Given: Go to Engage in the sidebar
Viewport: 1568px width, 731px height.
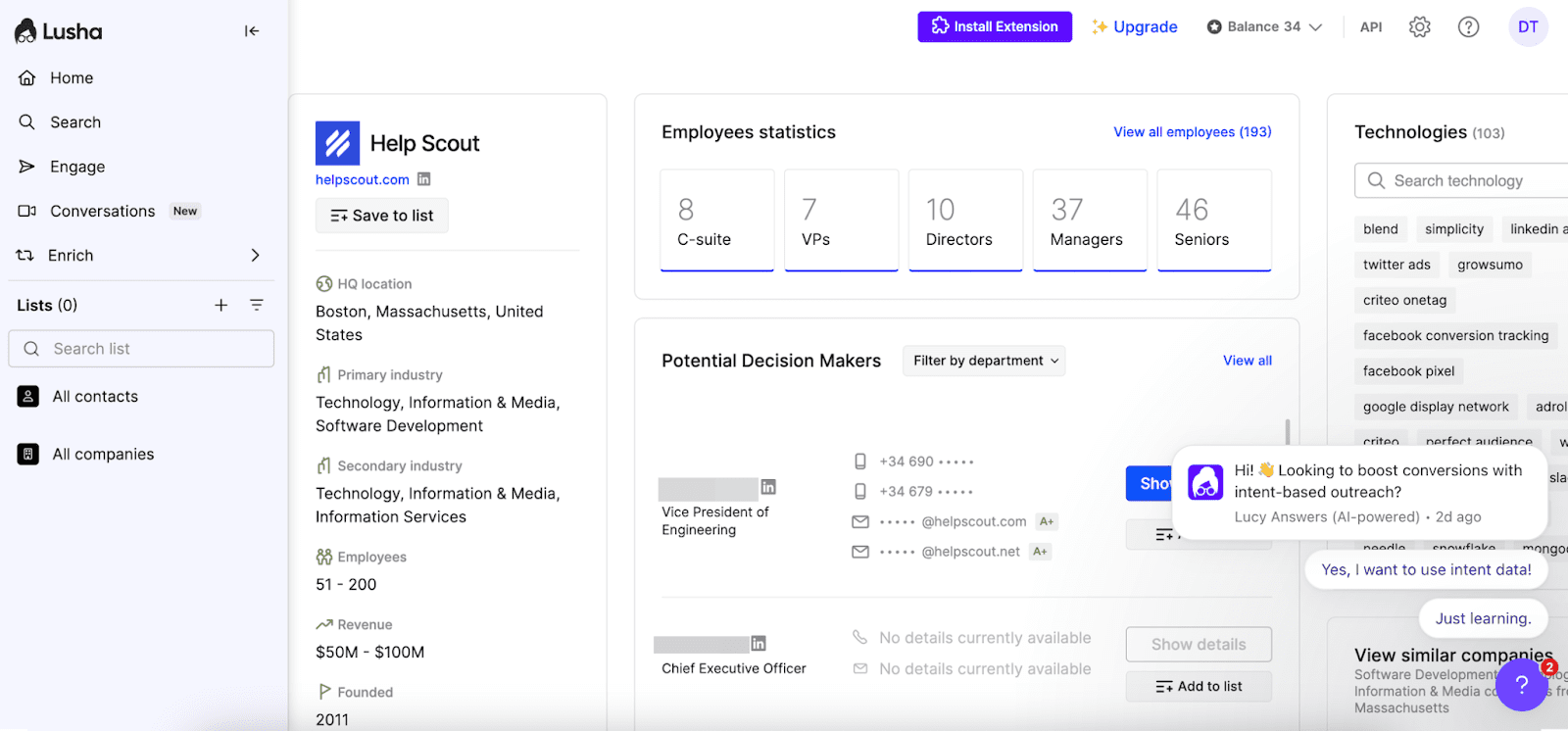Looking at the screenshot, I should 77,167.
